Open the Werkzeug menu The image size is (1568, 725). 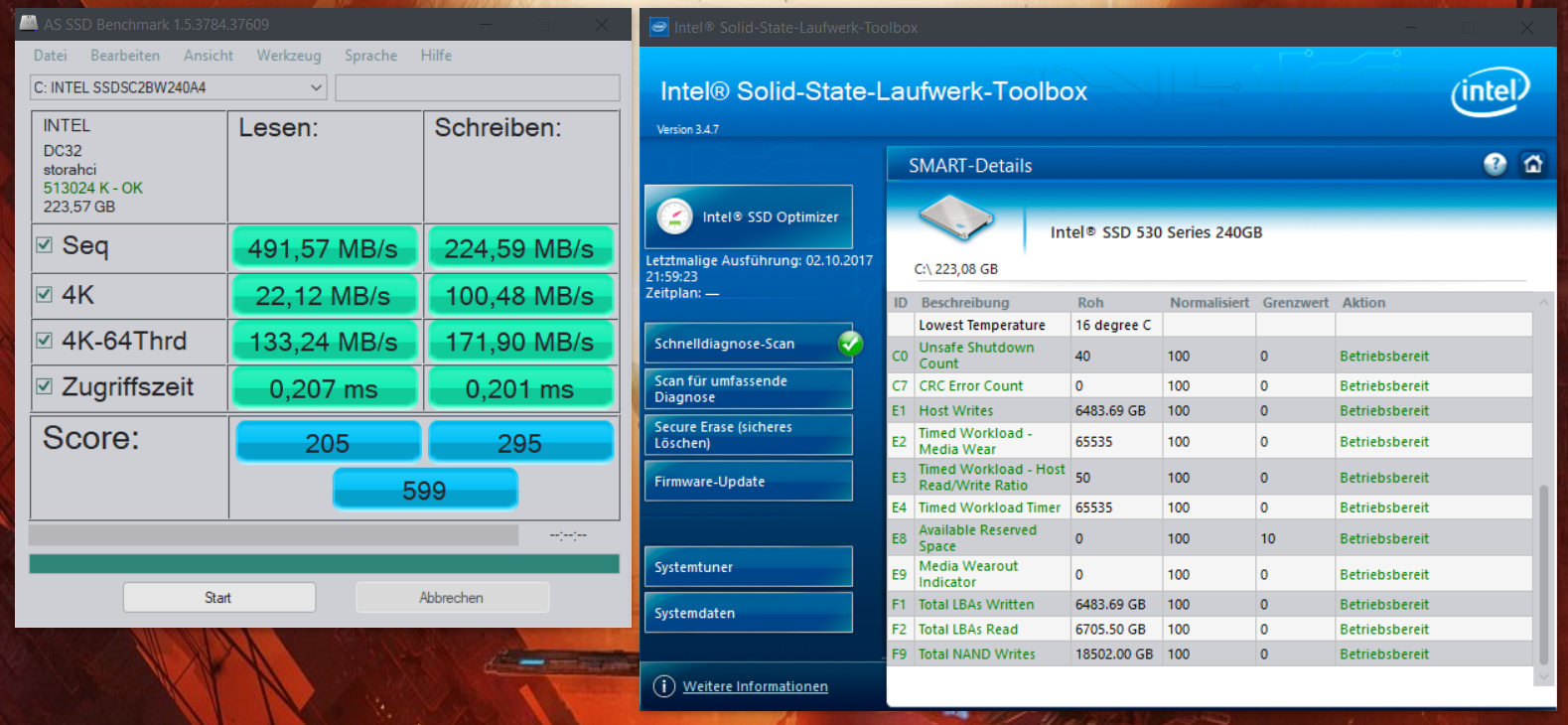(289, 56)
